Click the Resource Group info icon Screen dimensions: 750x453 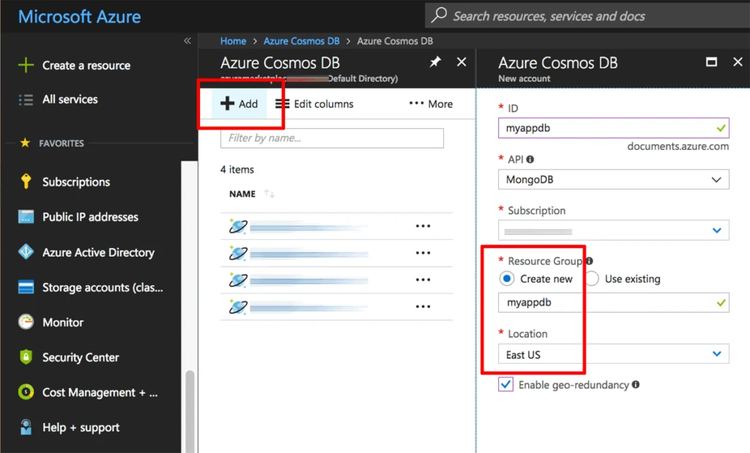589,261
